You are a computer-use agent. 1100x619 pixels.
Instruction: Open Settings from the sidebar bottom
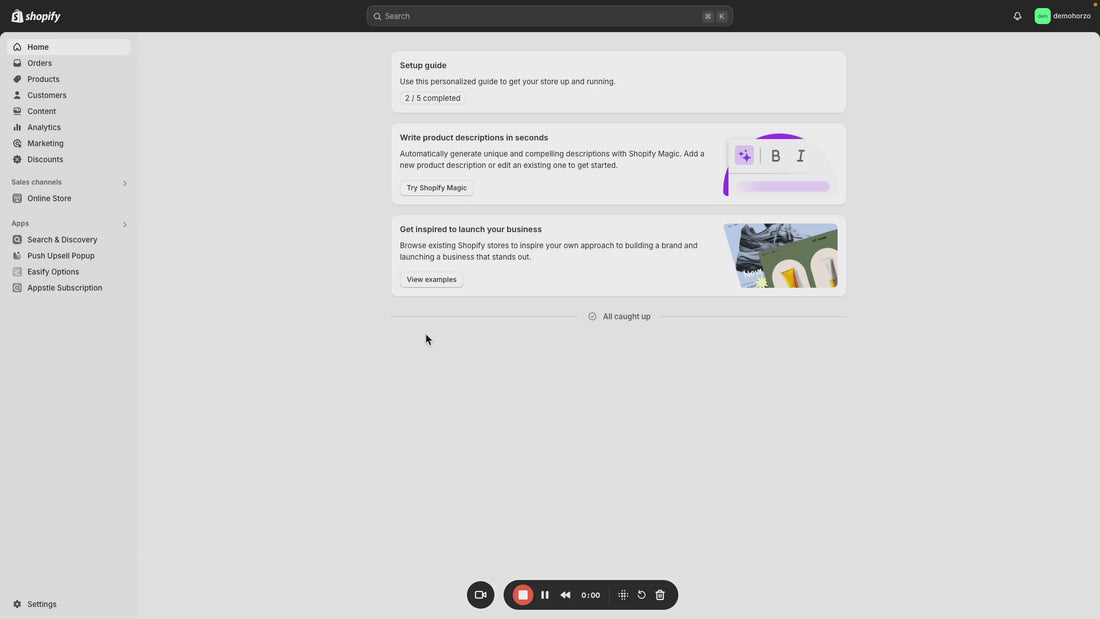[x=42, y=604]
